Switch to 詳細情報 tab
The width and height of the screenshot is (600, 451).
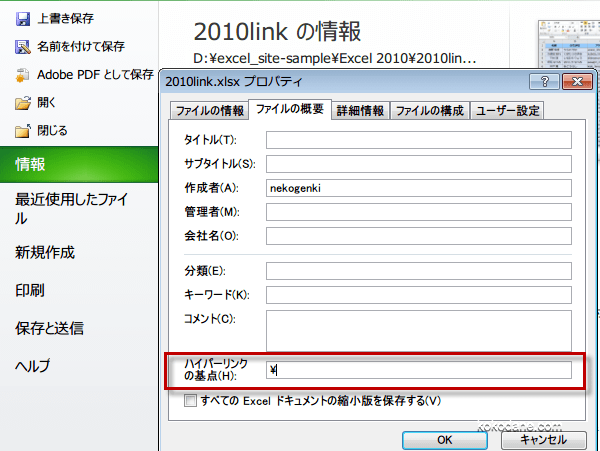pyautogui.click(x=360, y=111)
